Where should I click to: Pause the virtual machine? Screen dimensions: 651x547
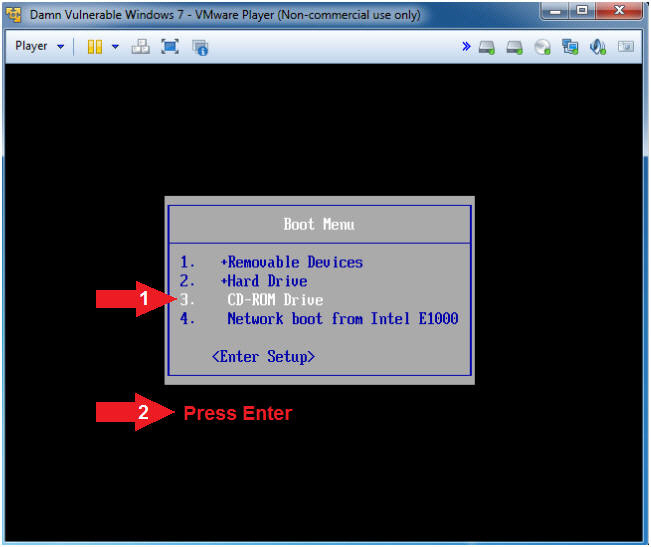click(95, 46)
